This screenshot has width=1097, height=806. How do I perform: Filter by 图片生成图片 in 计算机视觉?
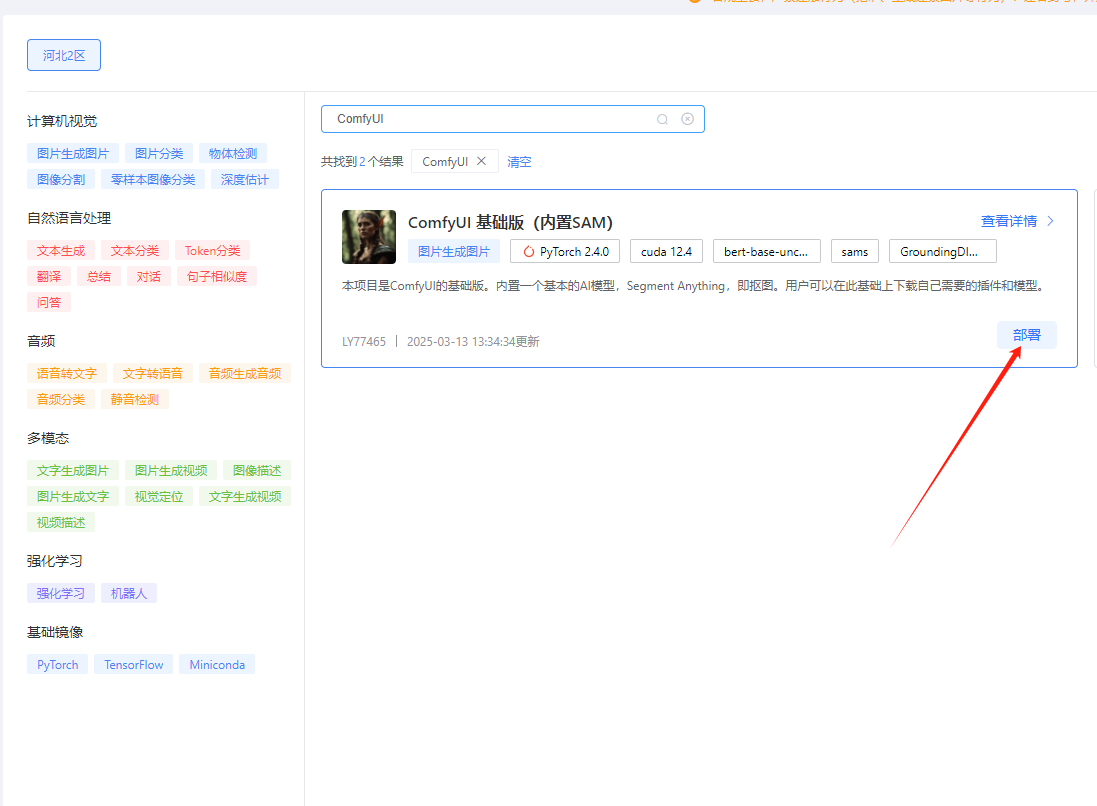(x=73, y=153)
